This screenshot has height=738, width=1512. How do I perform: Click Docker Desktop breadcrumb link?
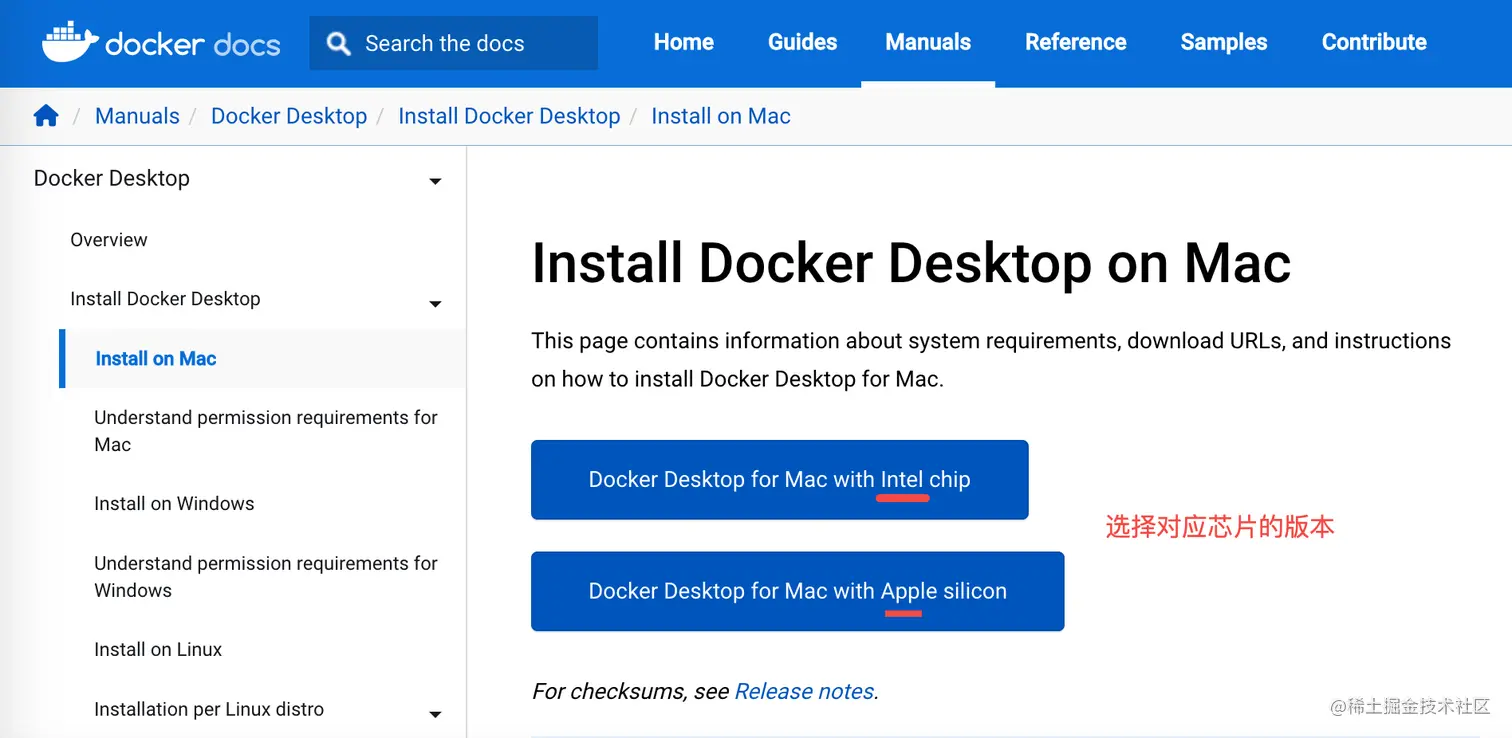click(x=289, y=116)
